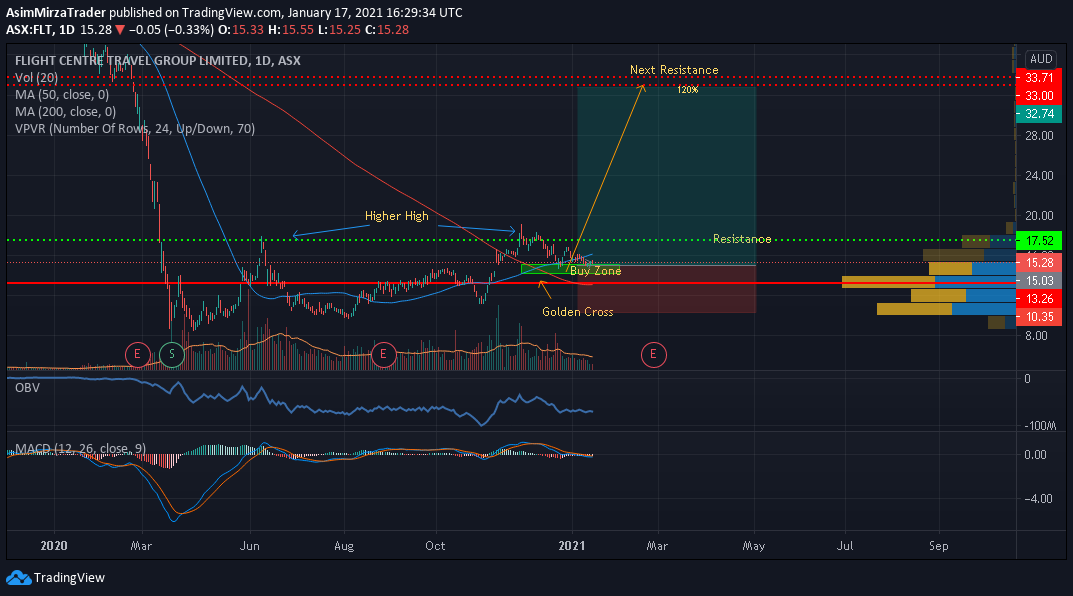Open the earnings E marker beside the S marker

[x=138, y=354]
